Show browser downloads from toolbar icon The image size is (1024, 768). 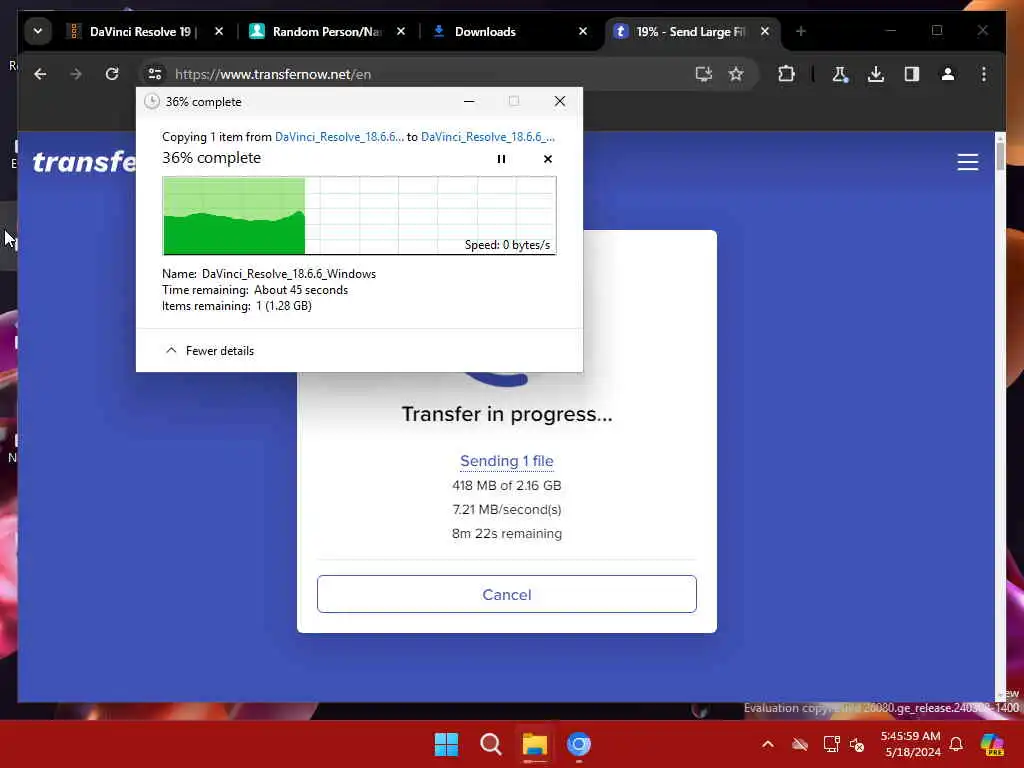click(876, 74)
